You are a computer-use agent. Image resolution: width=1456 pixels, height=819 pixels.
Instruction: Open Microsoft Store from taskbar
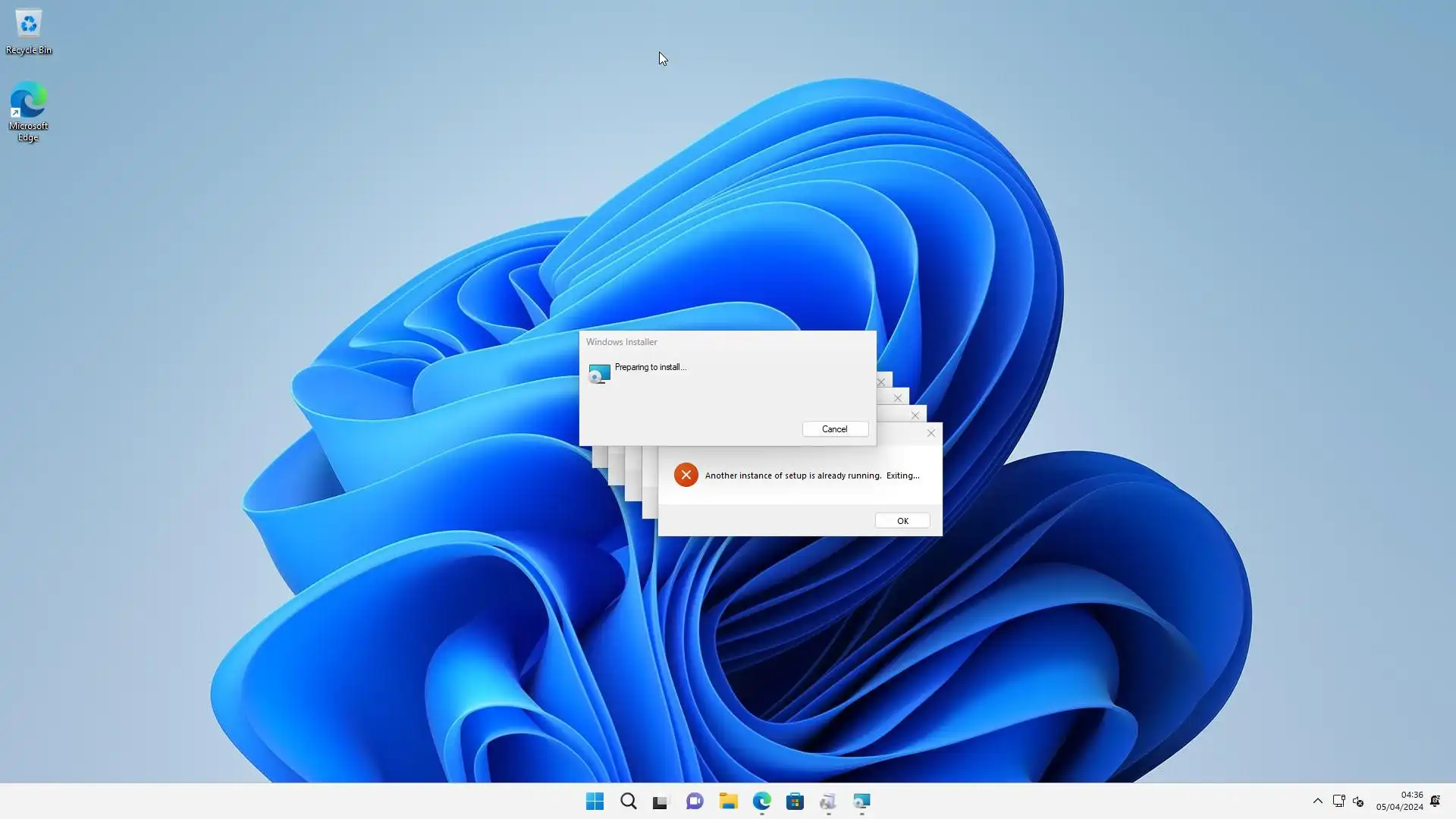tap(795, 802)
